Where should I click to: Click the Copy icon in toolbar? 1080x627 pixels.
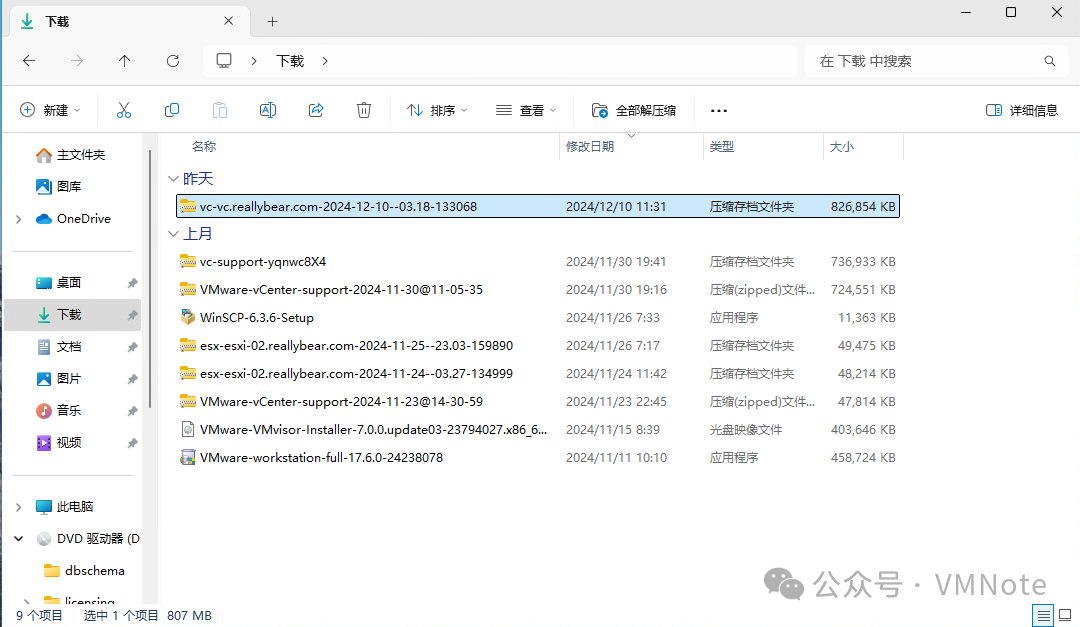coord(172,110)
